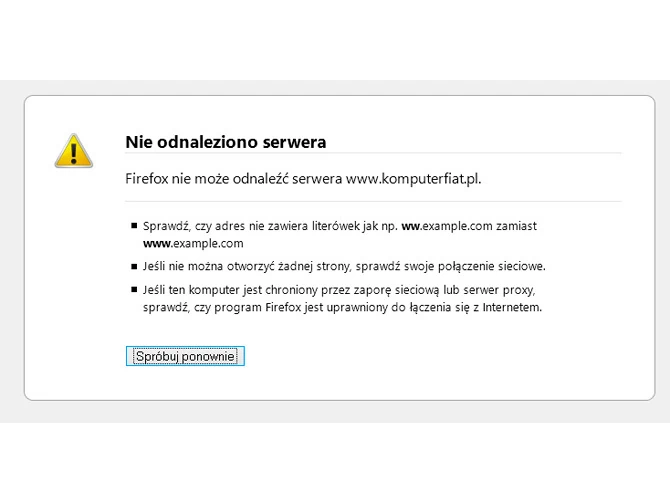670x503 pixels.
Task: Select the heading "Nie odnaleziono serwera"
Action: click(226, 142)
